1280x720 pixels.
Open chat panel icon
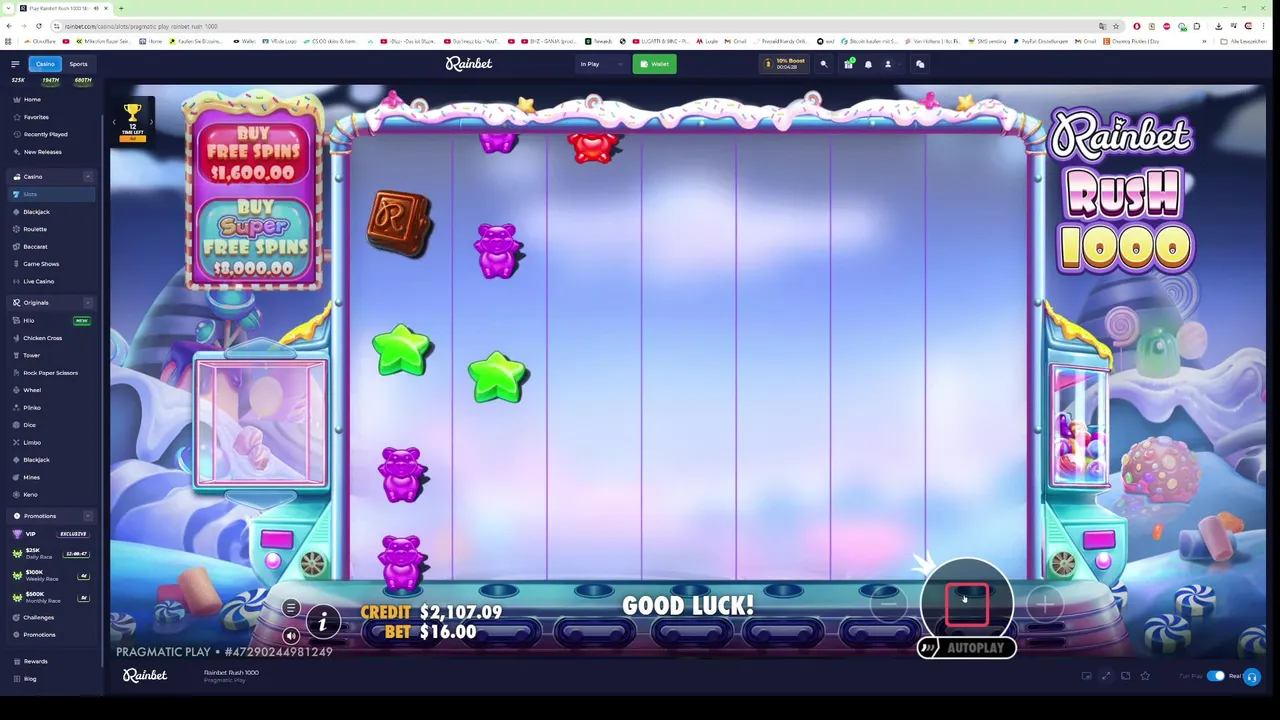tap(920, 64)
